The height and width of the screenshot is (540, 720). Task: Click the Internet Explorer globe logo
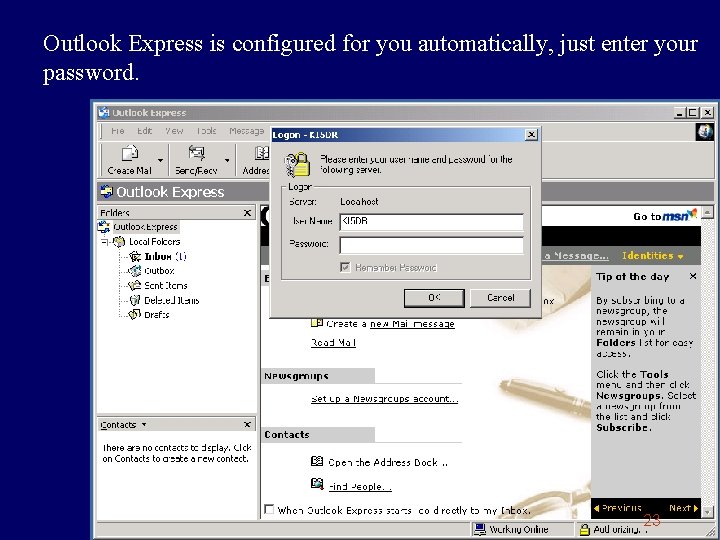click(x=705, y=132)
